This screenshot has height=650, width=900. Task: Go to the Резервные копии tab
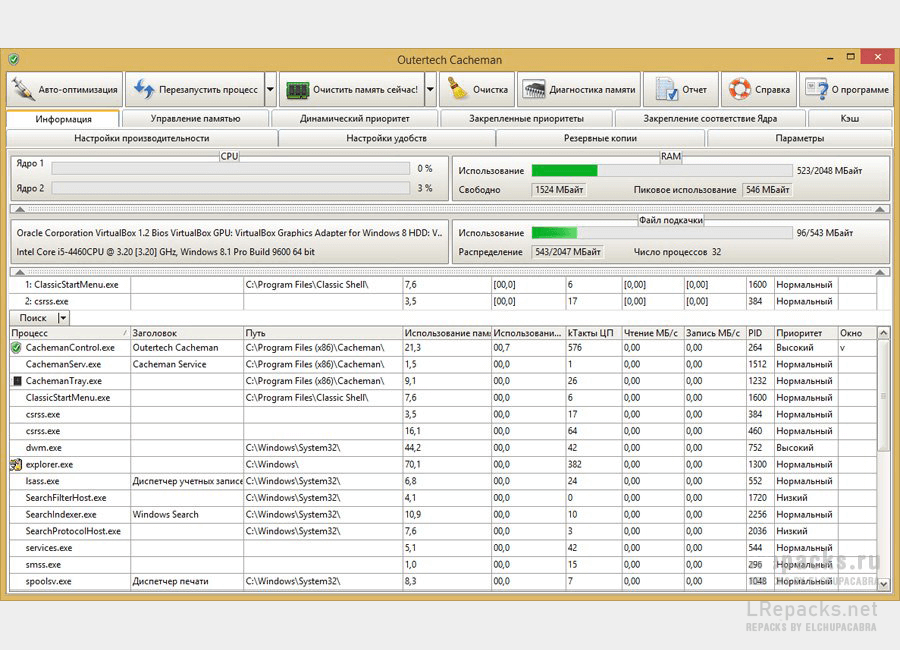tap(600, 138)
